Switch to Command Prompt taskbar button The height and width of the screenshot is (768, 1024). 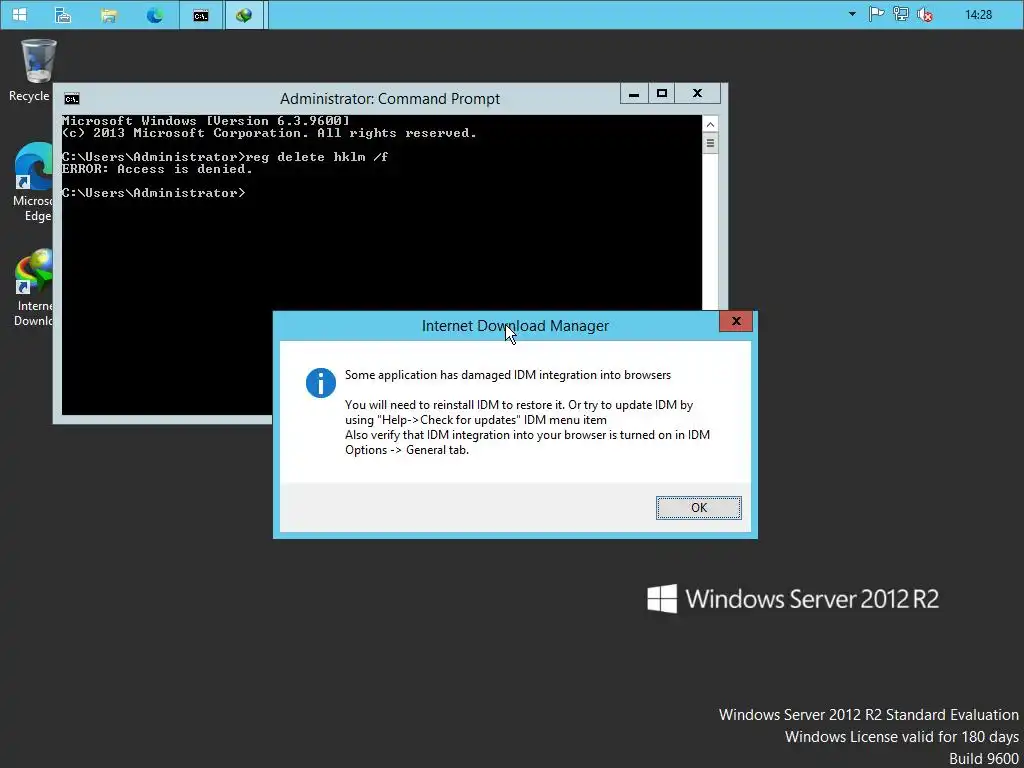point(201,14)
